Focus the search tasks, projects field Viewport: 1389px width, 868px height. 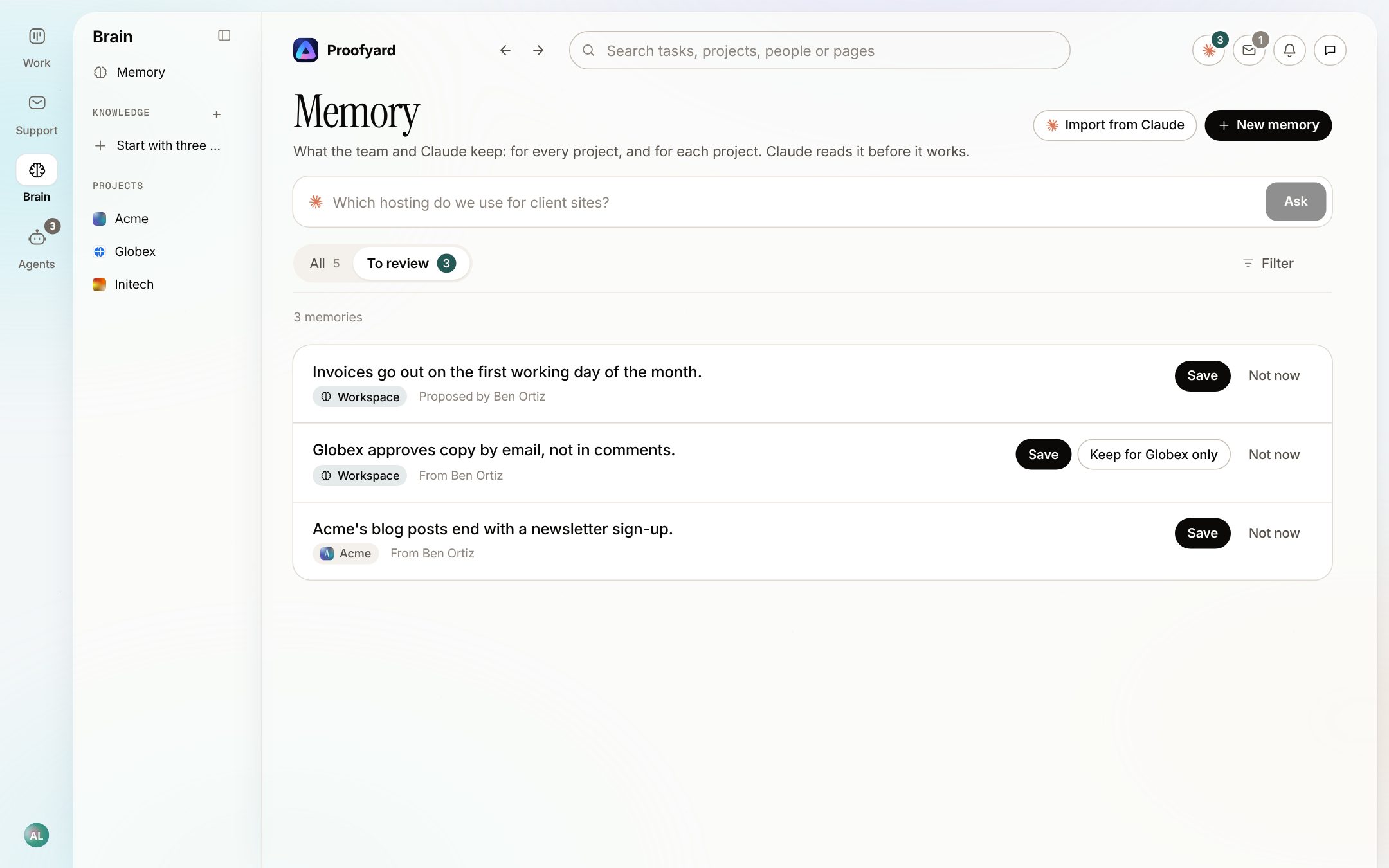(819, 50)
